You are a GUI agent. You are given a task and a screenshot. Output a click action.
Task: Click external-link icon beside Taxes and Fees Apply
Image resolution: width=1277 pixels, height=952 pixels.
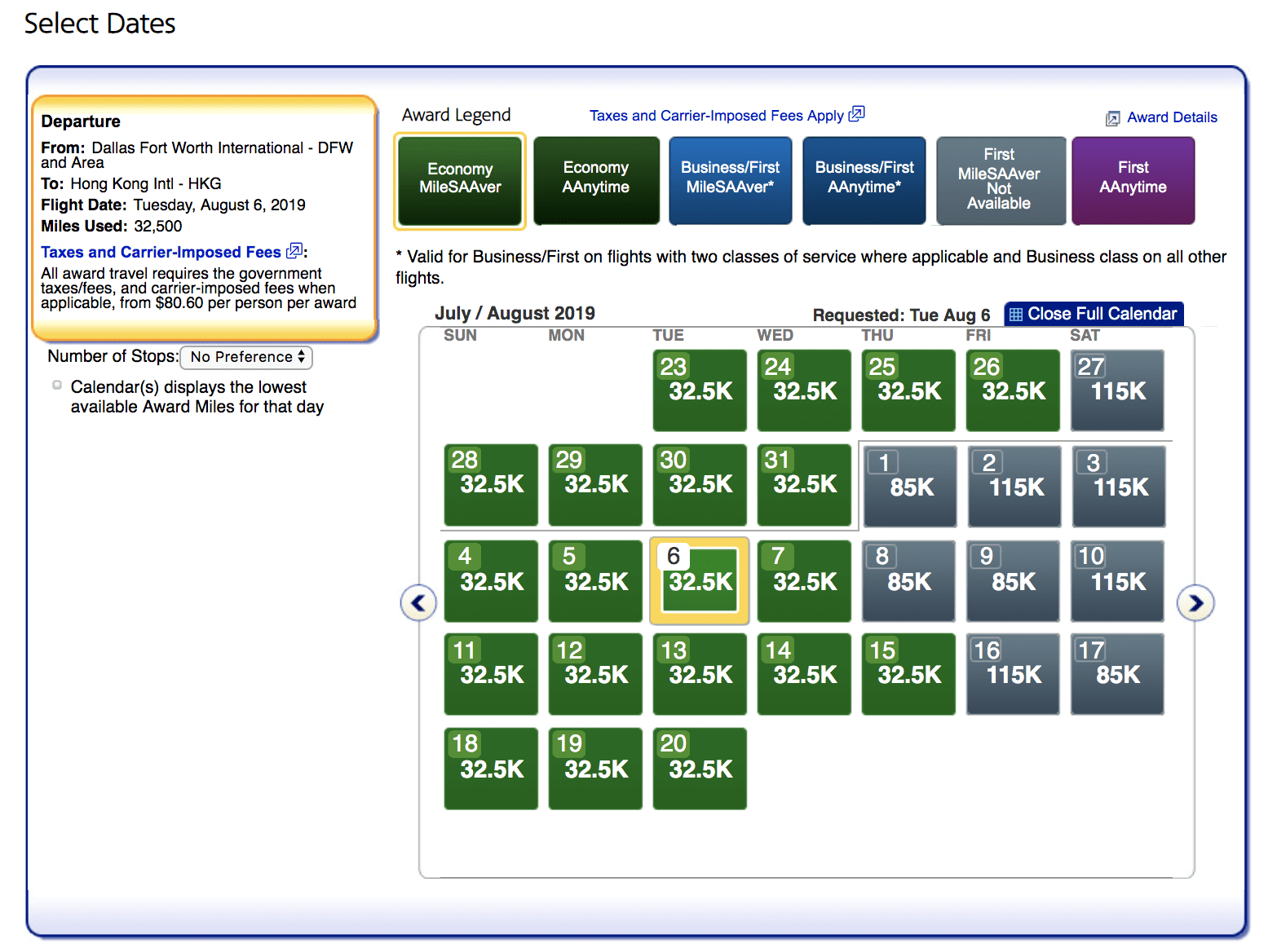coord(856,114)
